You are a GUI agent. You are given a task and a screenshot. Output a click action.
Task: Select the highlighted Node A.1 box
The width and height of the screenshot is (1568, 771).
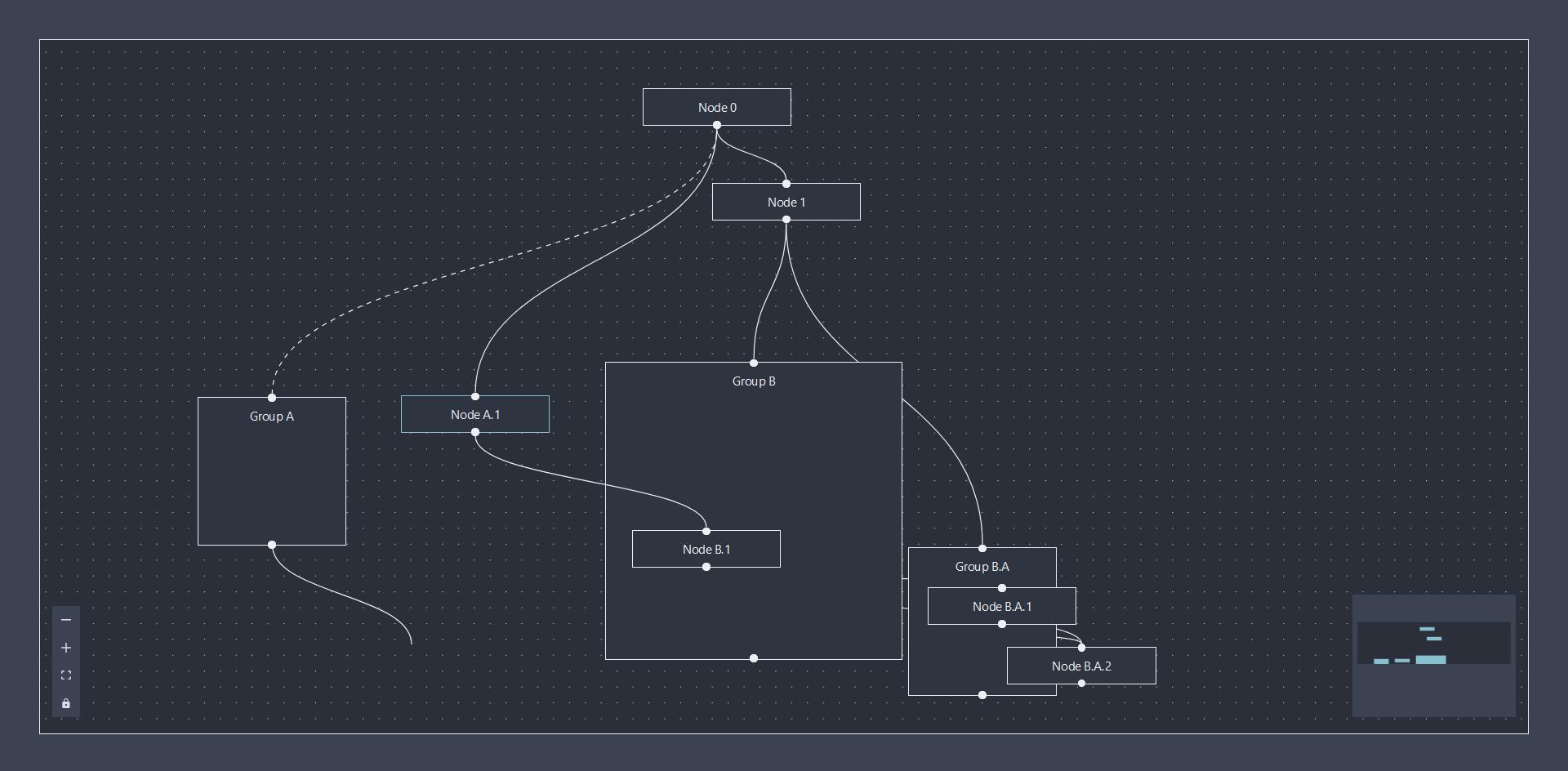click(x=474, y=414)
